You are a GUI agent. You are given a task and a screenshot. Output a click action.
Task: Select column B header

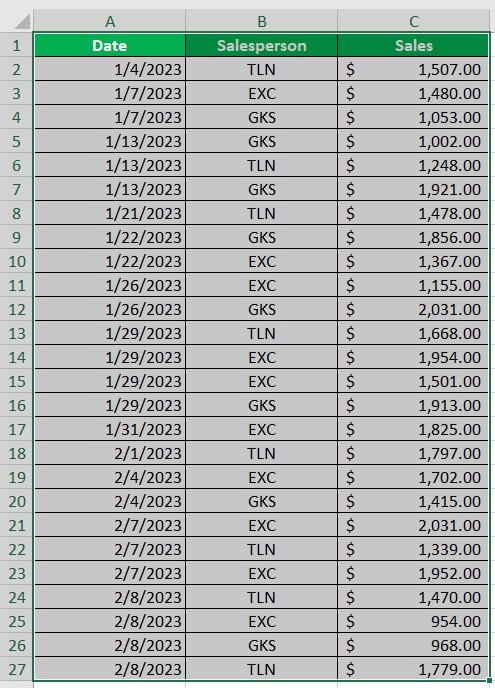262,21
